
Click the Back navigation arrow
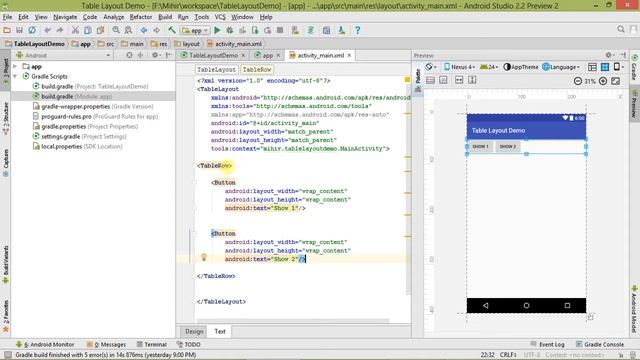(144, 30)
